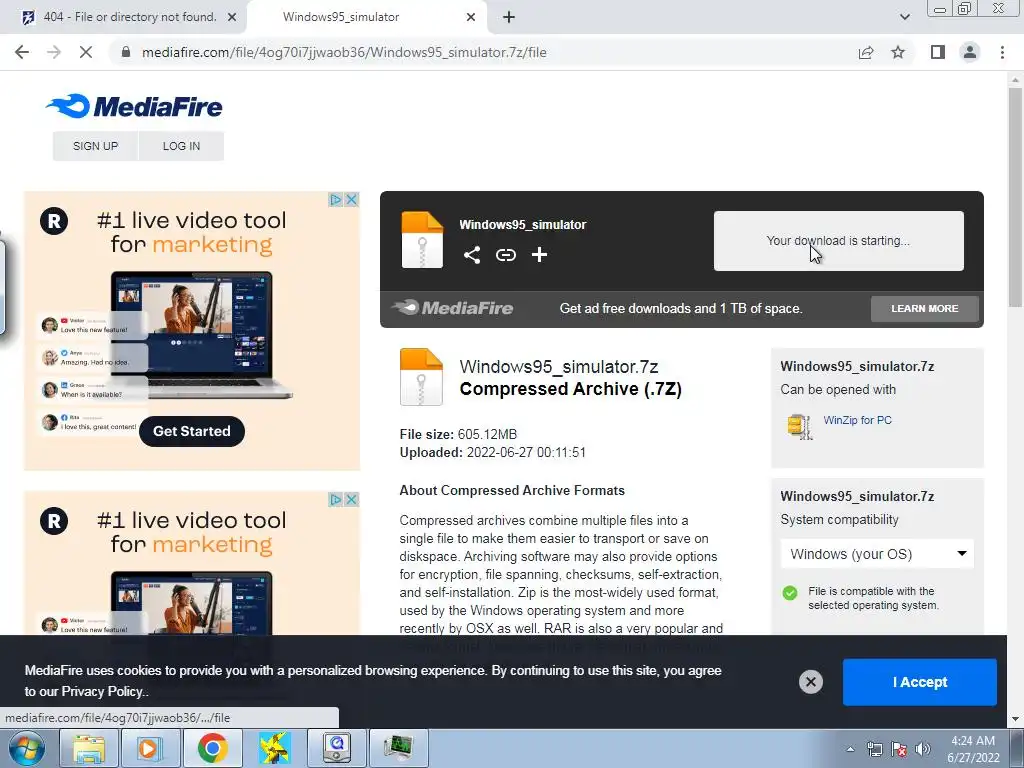Open the Chrome three-dot menu

[x=1002, y=52]
